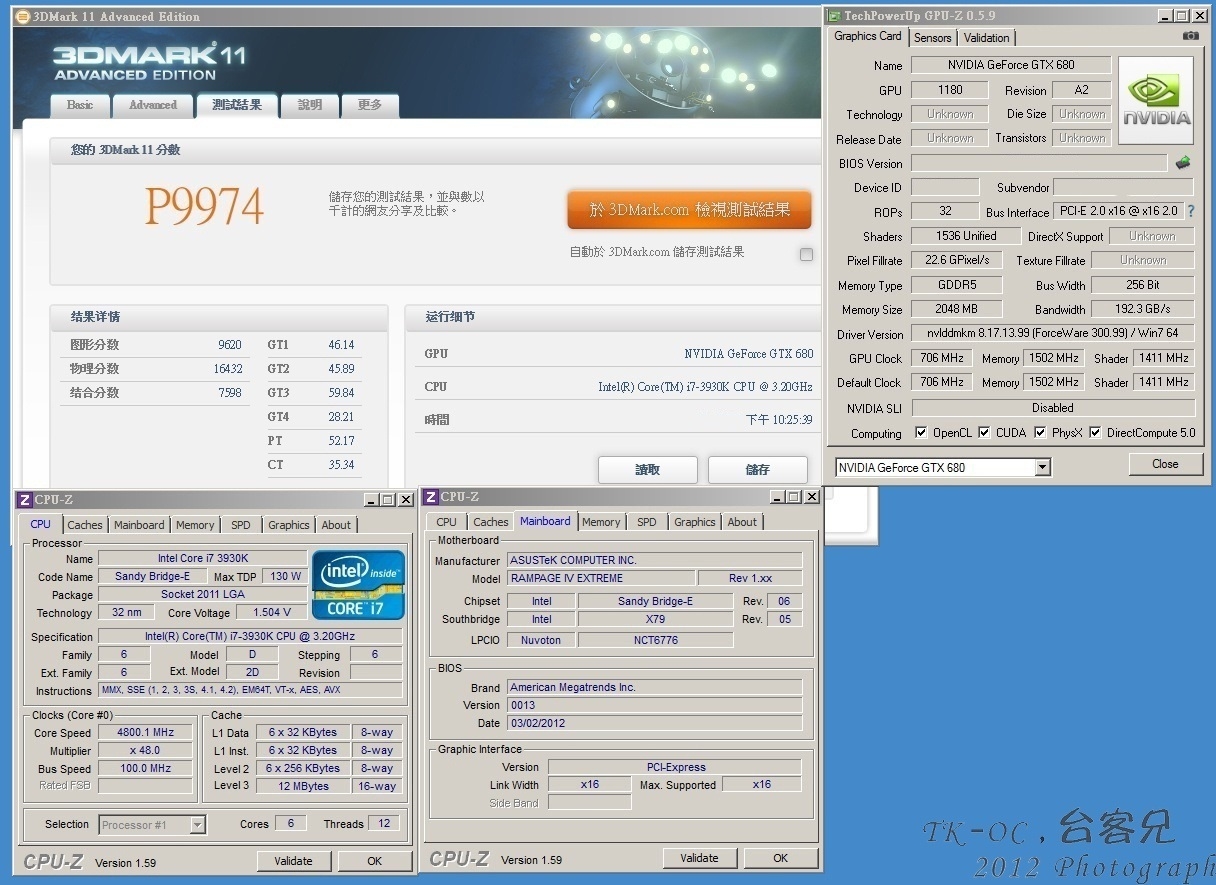This screenshot has width=1216, height=885.
Task: Click the Intel Core i7 logo badge
Action: pyautogui.click(x=358, y=584)
